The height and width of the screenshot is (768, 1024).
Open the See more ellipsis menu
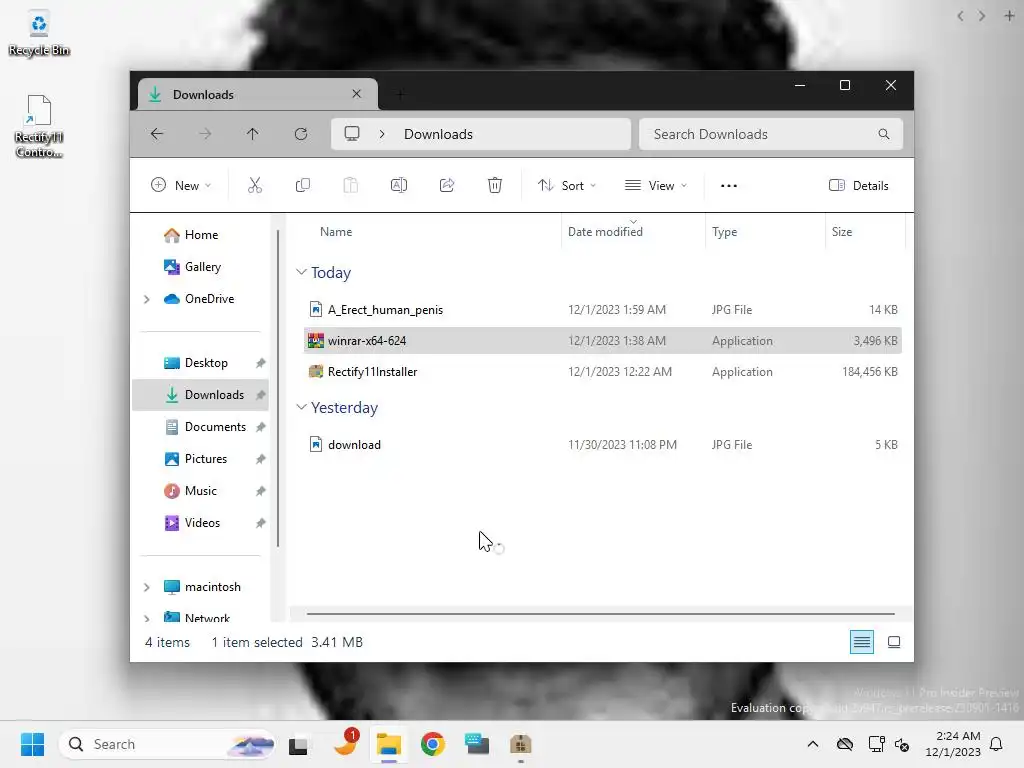tap(729, 185)
